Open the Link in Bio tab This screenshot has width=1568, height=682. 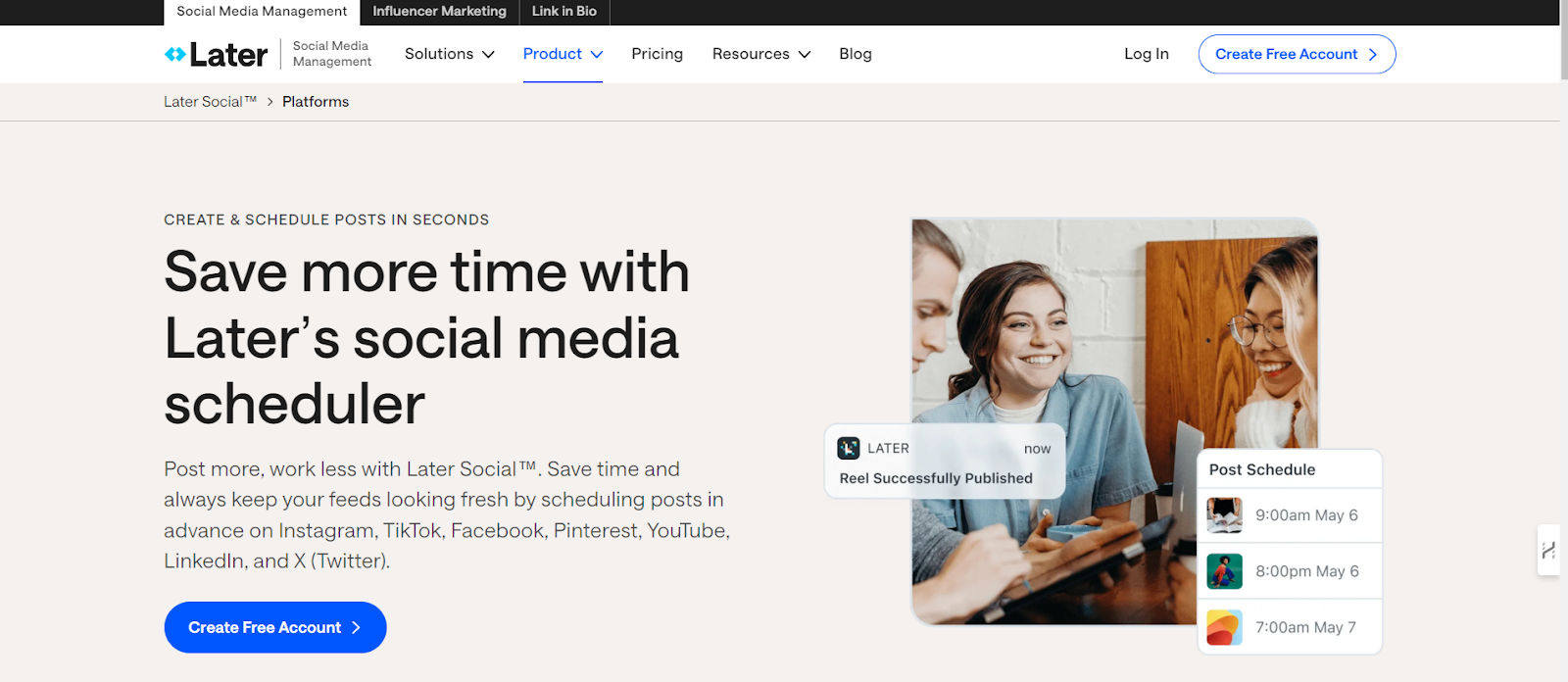pos(564,12)
